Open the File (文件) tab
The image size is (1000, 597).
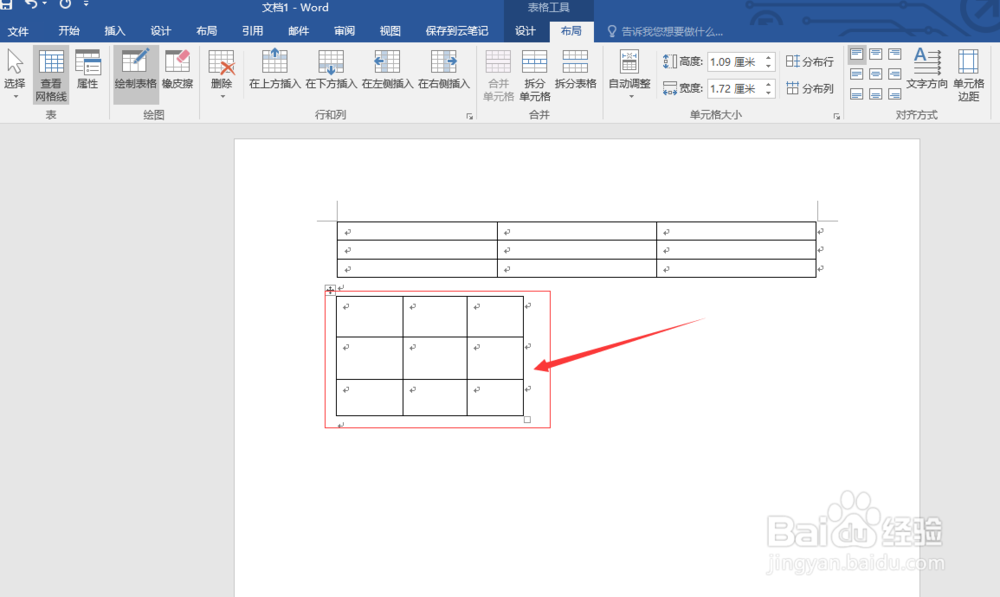pyautogui.click(x=18, y=31)
